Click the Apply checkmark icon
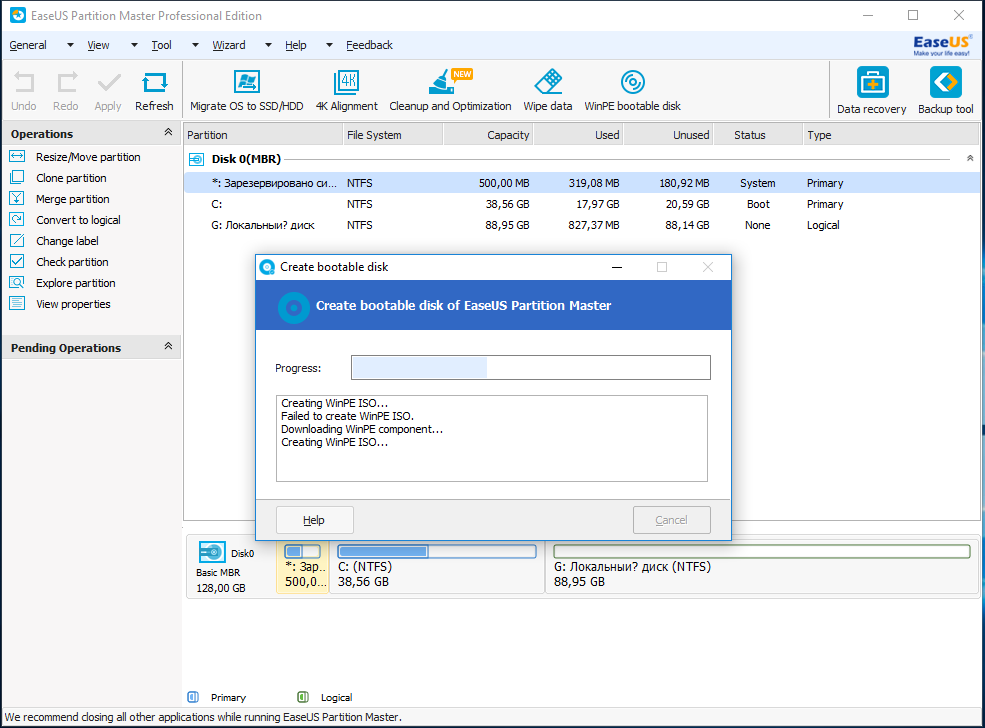 tap(109, 83)
